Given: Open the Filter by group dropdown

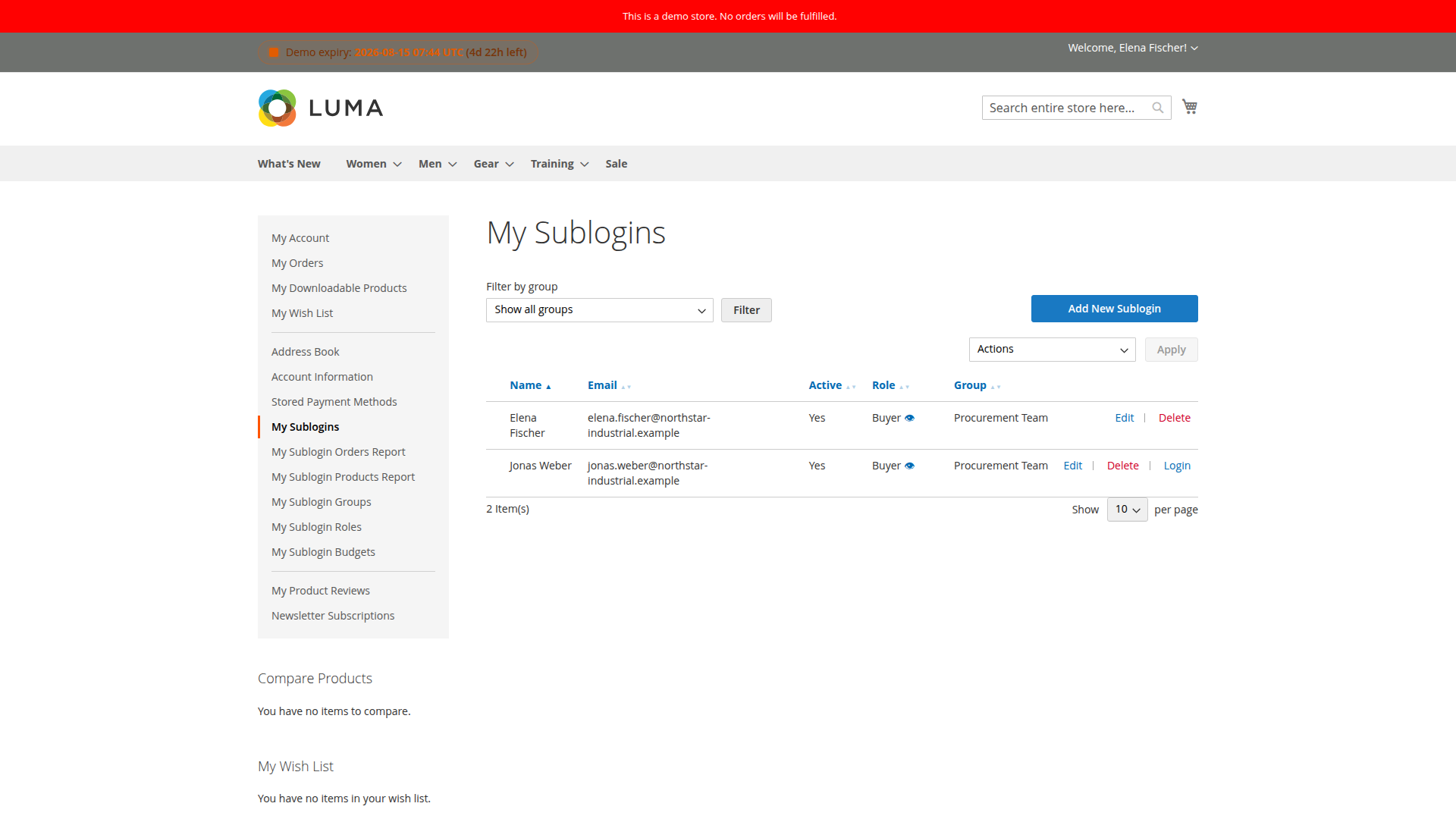Looking at the screenshot, I should click(x=599, y=310).
